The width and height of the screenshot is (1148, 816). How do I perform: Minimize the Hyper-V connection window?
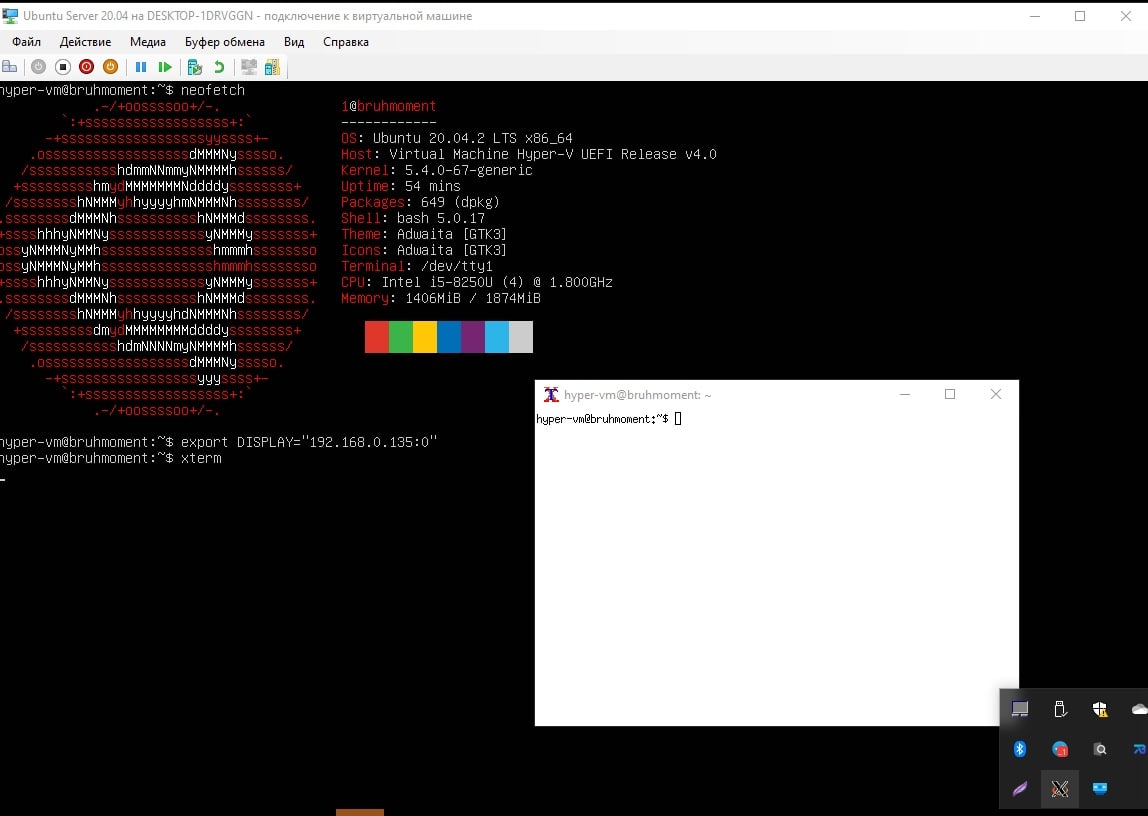tap(1035, 15)
